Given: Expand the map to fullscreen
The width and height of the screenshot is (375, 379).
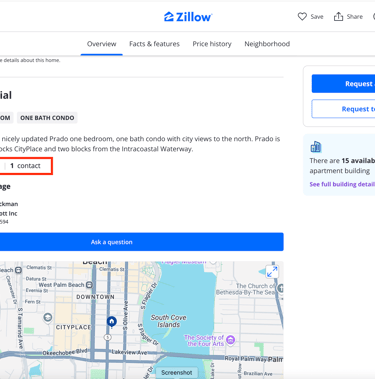Looking at the screenshot, I should point(272,272).
